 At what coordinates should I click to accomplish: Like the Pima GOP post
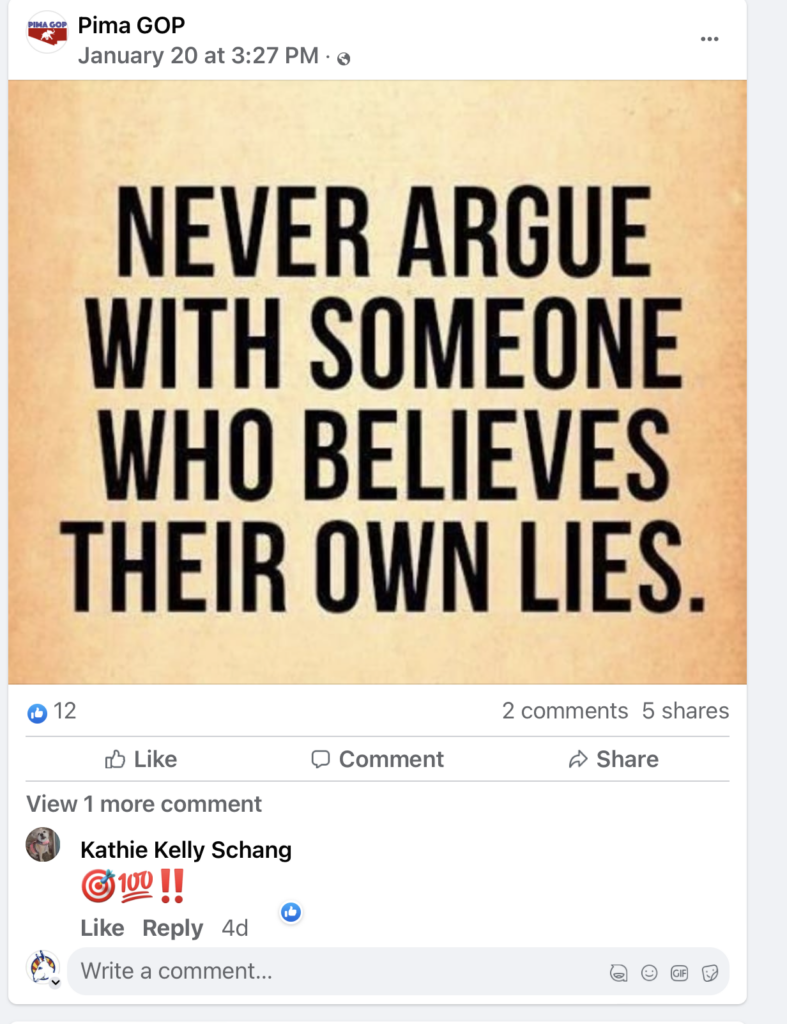[141, 759]
